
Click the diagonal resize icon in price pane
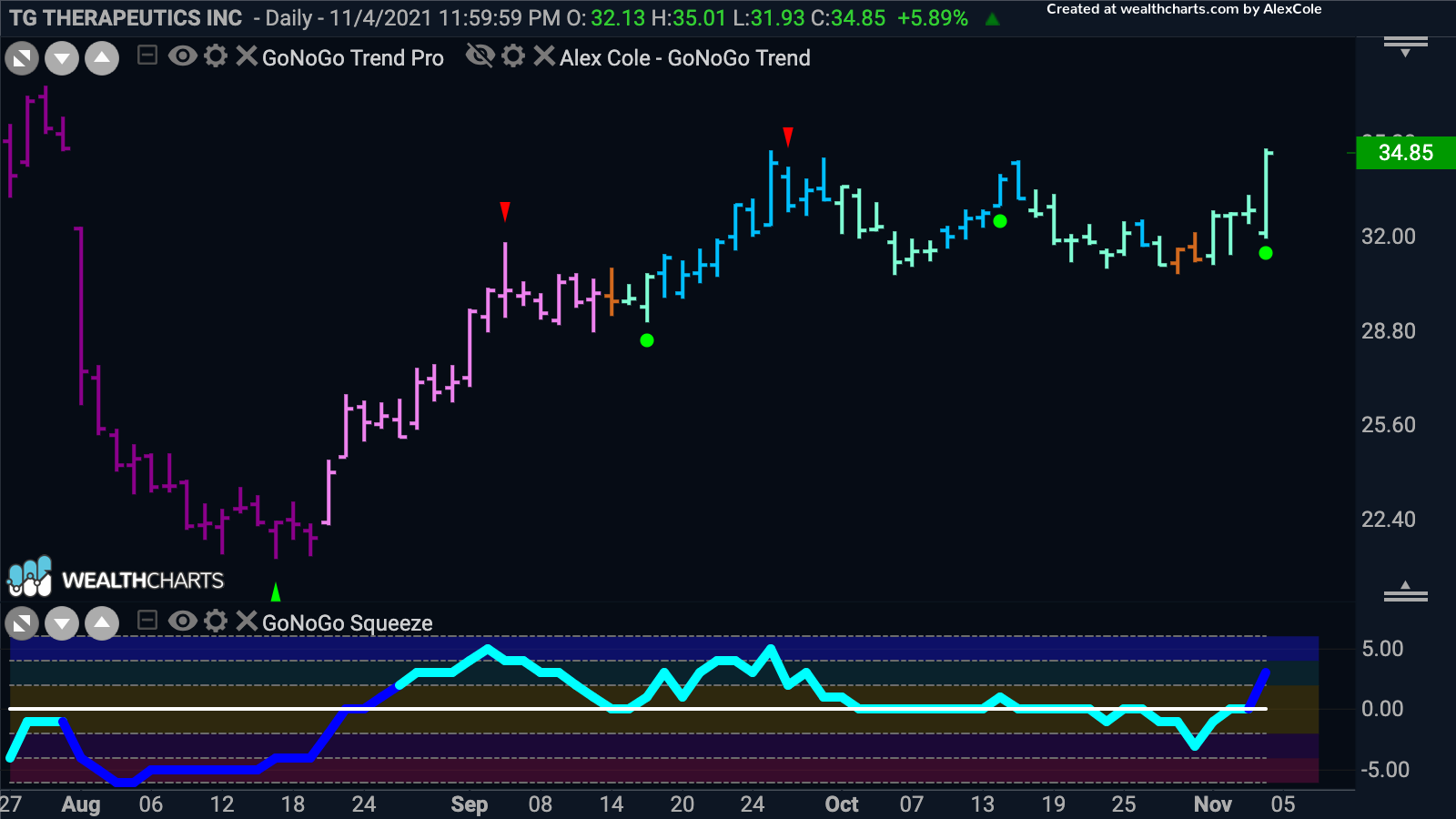tap(22, 59)
